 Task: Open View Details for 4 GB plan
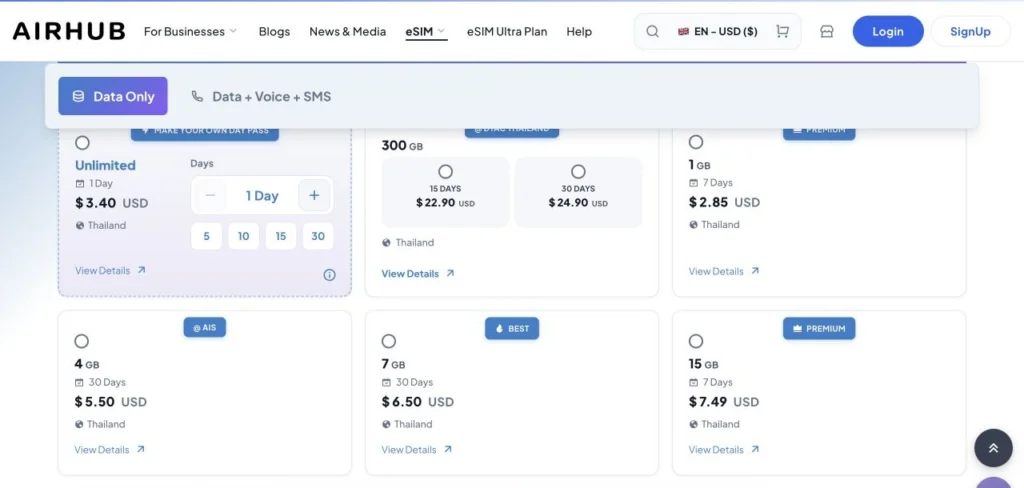(x=110, y=449)
